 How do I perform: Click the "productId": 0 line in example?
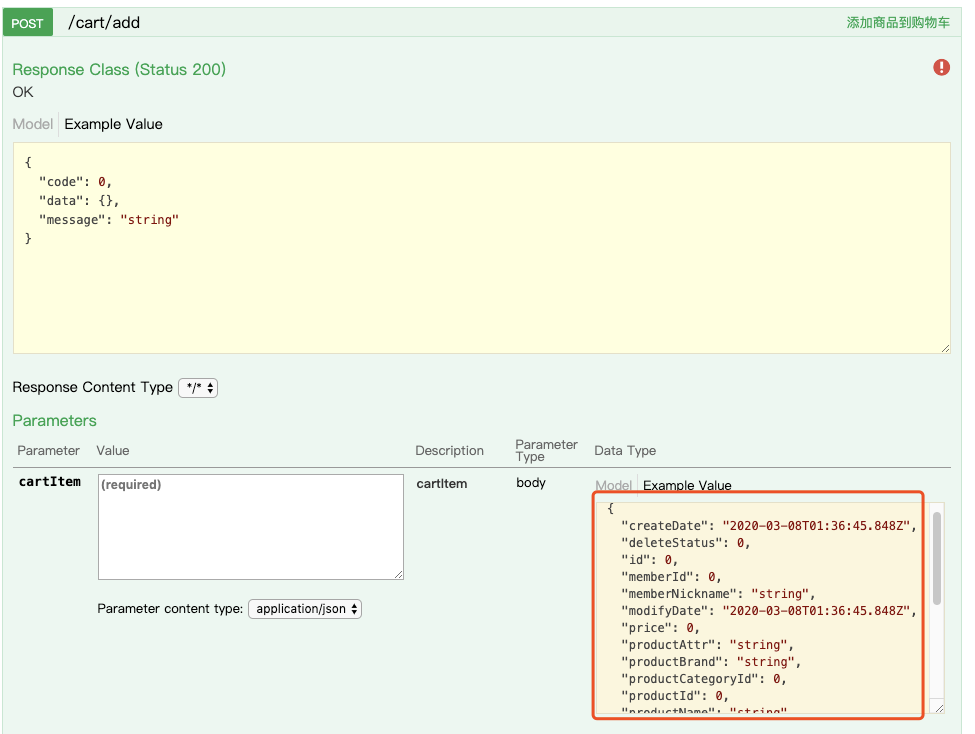[x=674, y=695]
